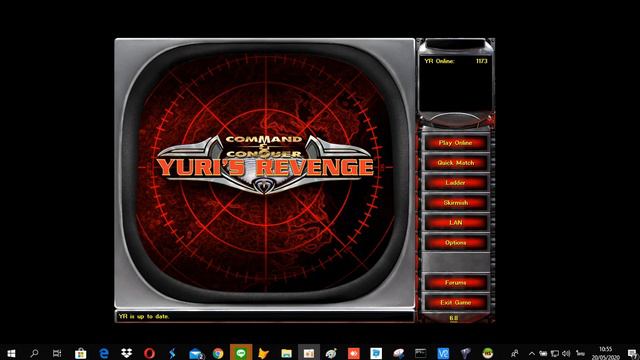Start a Quick Match game
Image resolution: width=640 pixels, height=360 pixels.
click(x=456, y=163)
